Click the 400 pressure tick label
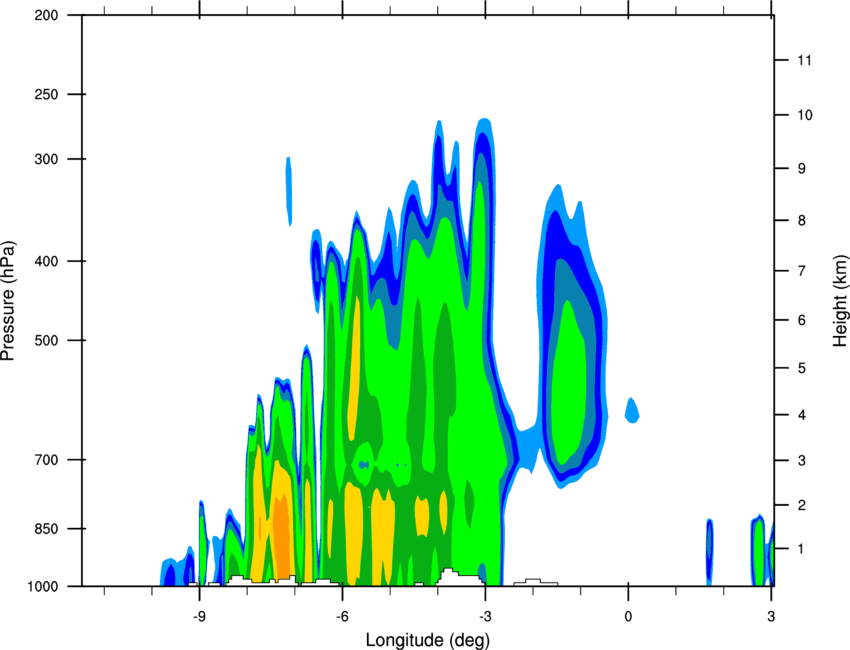The height and width of the screenshot is (650, 850). click(x=46, y=261)
